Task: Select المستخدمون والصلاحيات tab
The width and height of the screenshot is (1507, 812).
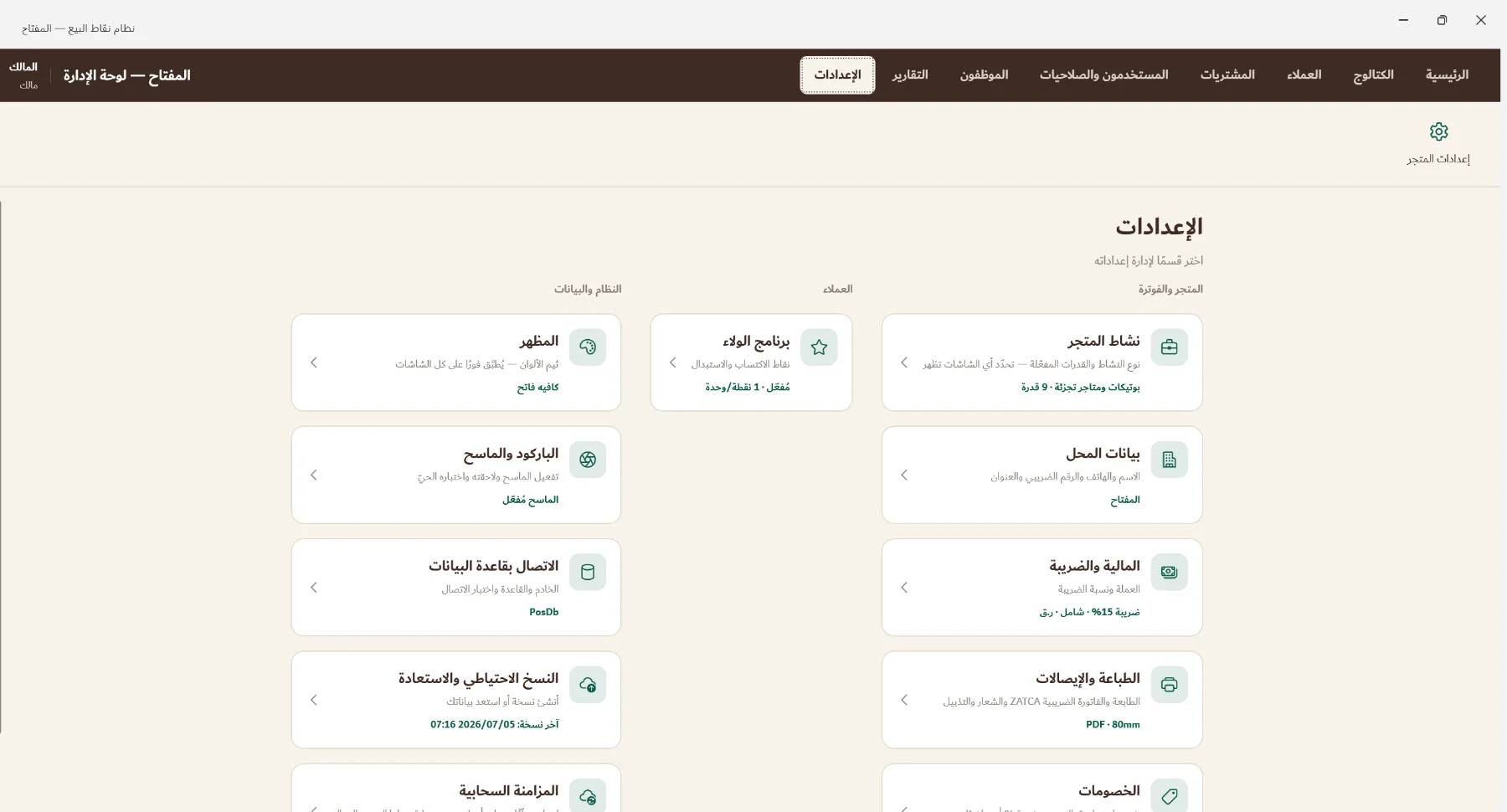Action: click(x=1103, y=75)
